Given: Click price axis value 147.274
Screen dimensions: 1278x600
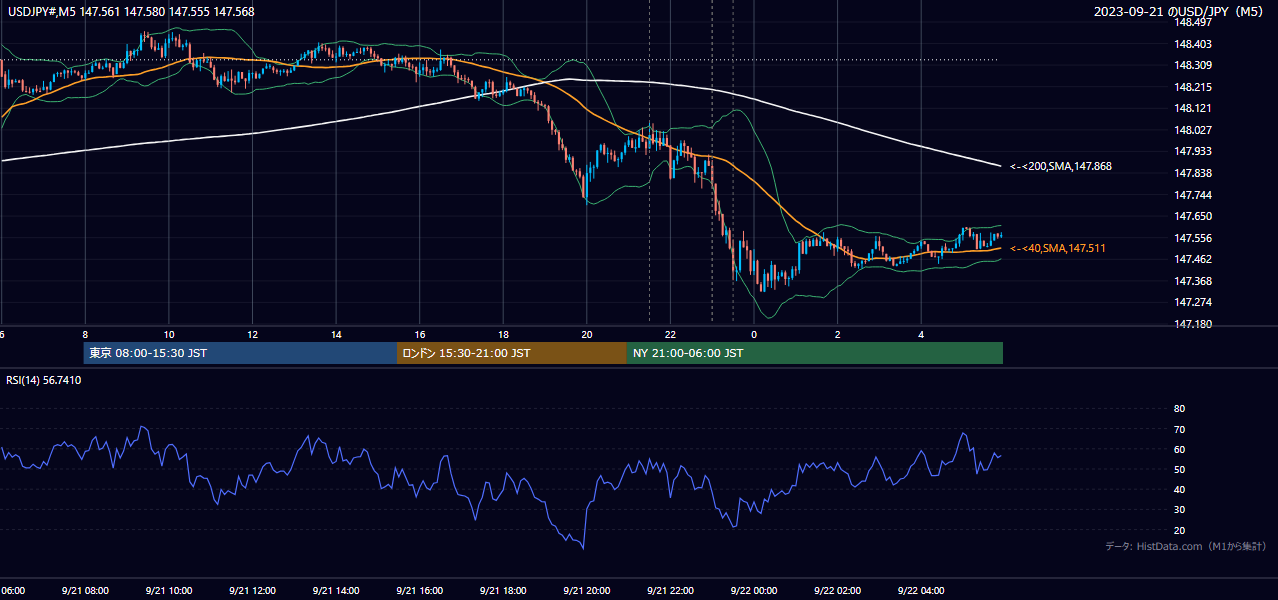Looking at the screenshot, I should pyautogui.click(x=1192, y=302).
